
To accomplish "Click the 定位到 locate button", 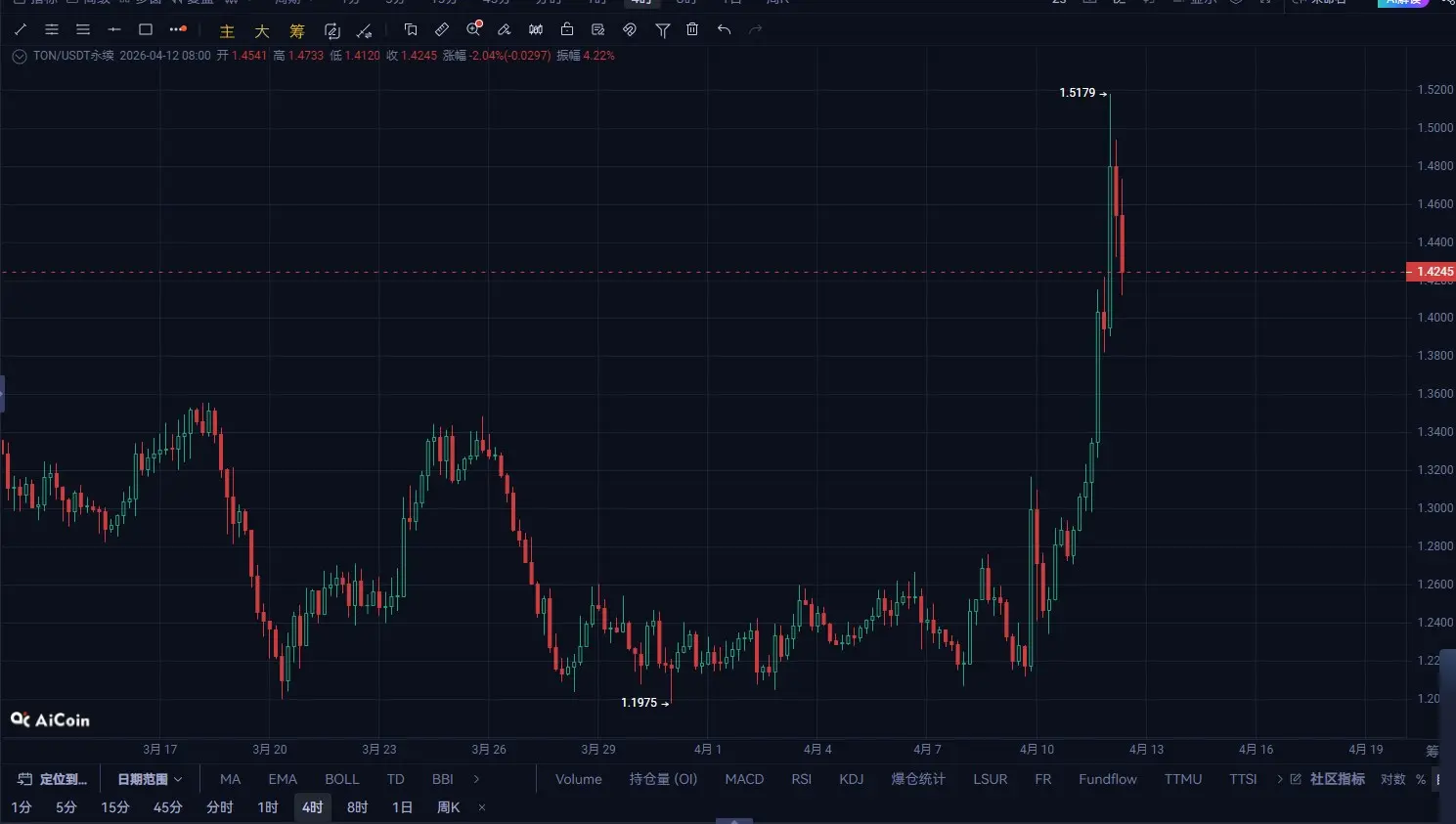I will [x=53, y=779].
